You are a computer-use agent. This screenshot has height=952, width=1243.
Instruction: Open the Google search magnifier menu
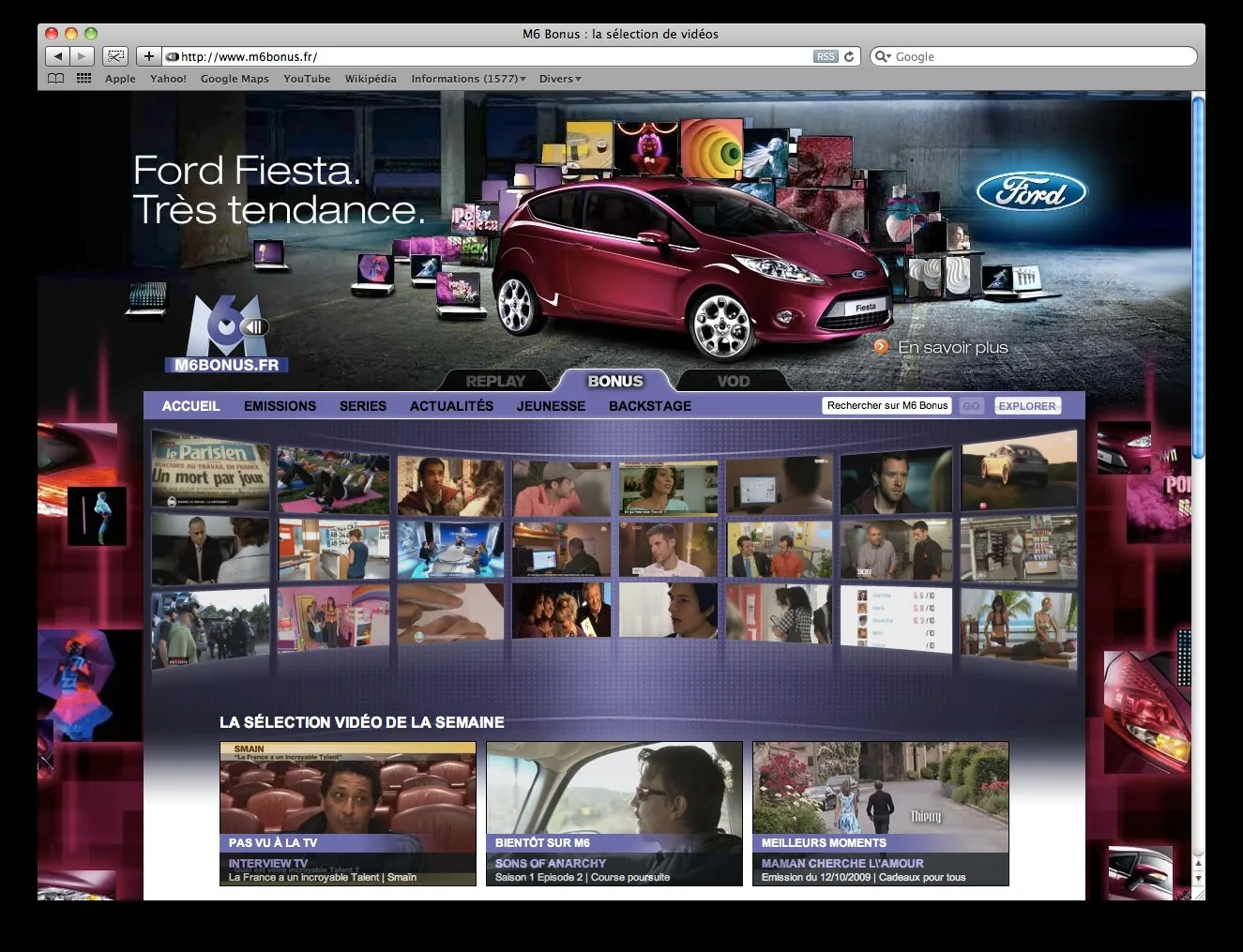point(883,56)
